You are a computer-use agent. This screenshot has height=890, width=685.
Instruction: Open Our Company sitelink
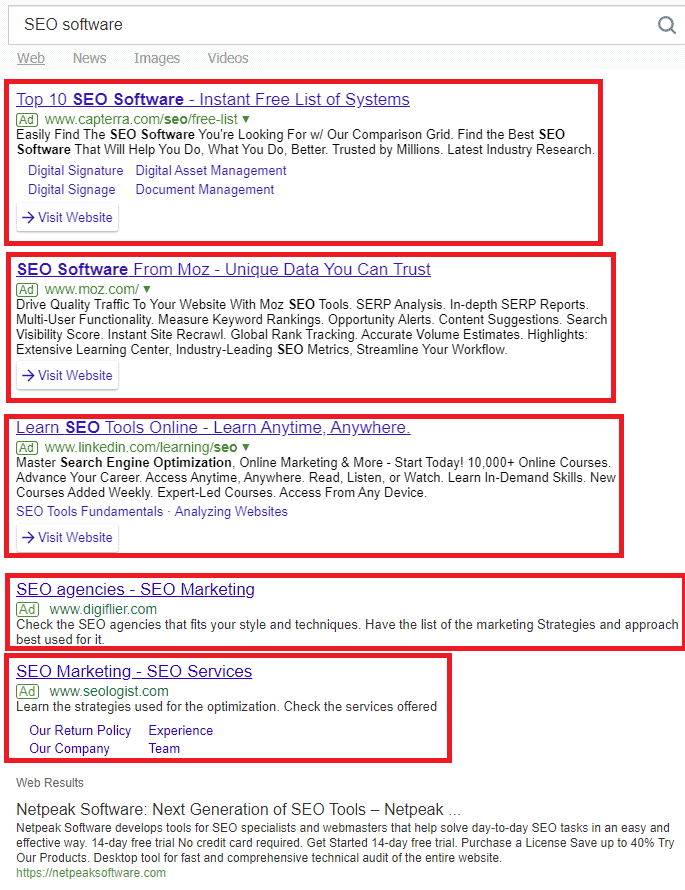tap(69, 749)
